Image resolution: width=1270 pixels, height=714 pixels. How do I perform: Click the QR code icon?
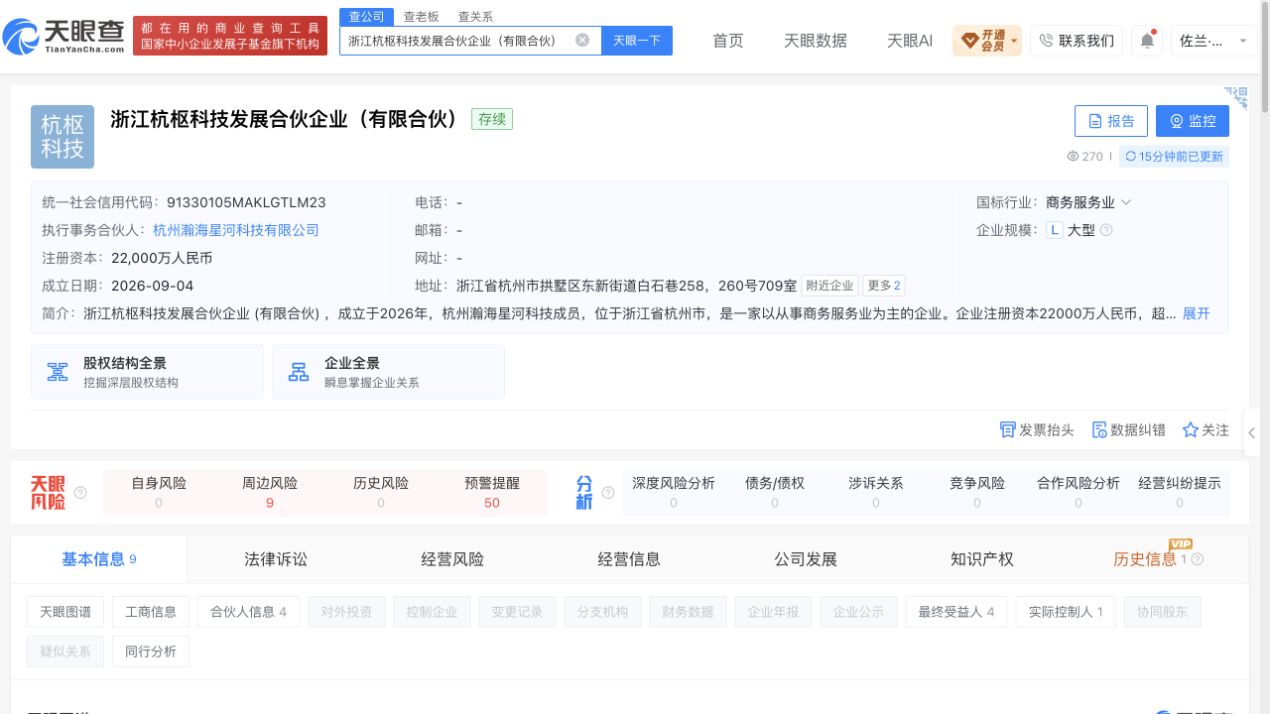point(1236,97)
